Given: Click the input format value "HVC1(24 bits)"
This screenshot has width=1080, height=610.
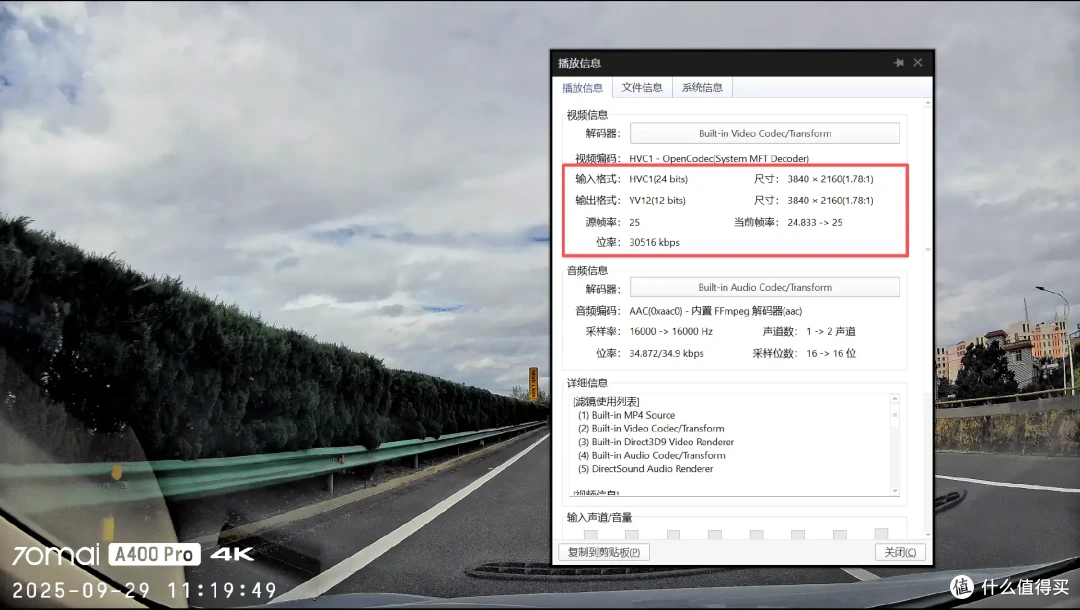Looking at the screenshot, I should (x=658, y=179).
